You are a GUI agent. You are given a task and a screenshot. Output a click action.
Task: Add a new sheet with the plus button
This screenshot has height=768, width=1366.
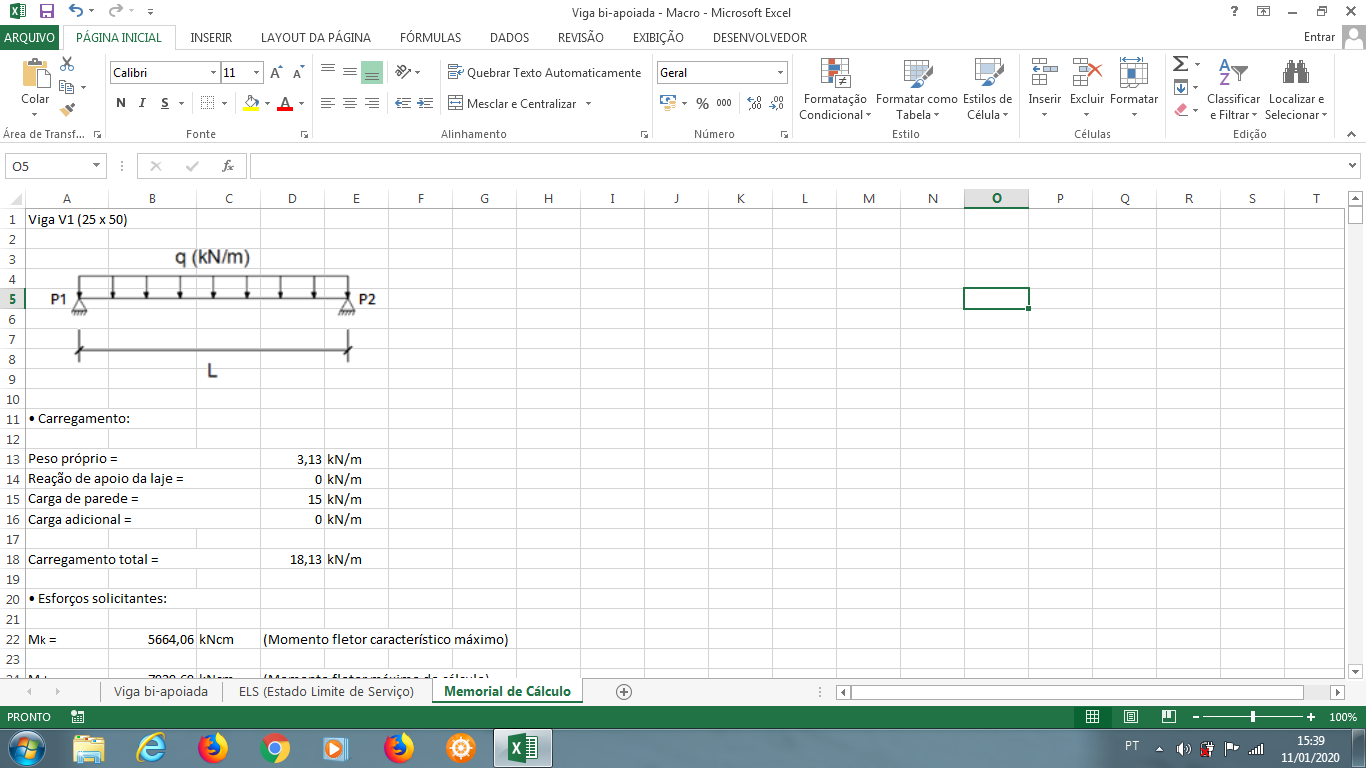click(624, 691)
